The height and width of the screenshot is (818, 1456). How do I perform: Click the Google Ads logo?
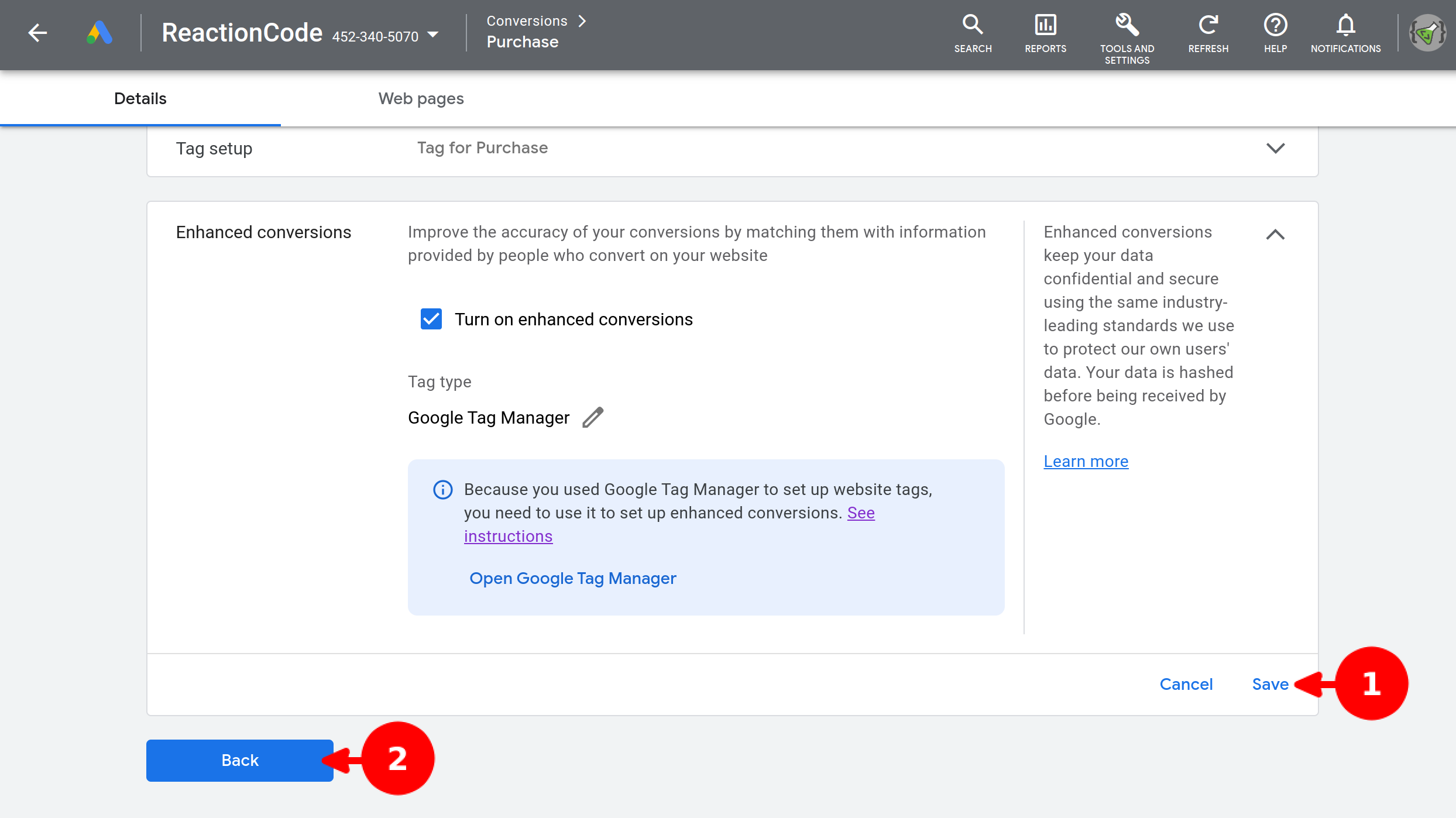(99, 33)
